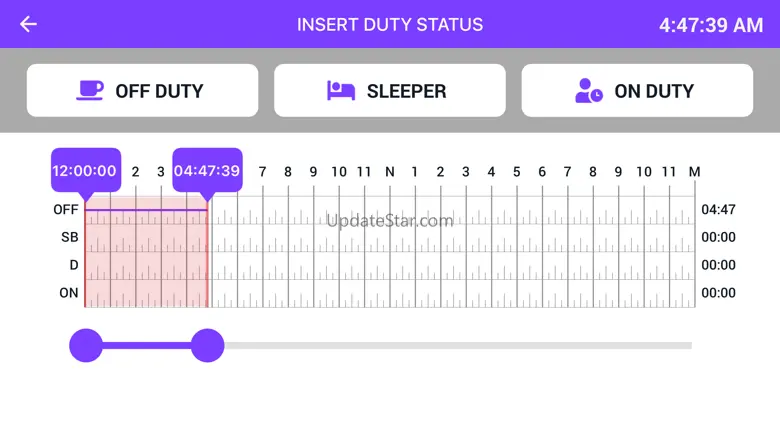Viewport: 780px width, 439px height.
Task: Click the coffee cup Off Duty icon
Action: 90,91
